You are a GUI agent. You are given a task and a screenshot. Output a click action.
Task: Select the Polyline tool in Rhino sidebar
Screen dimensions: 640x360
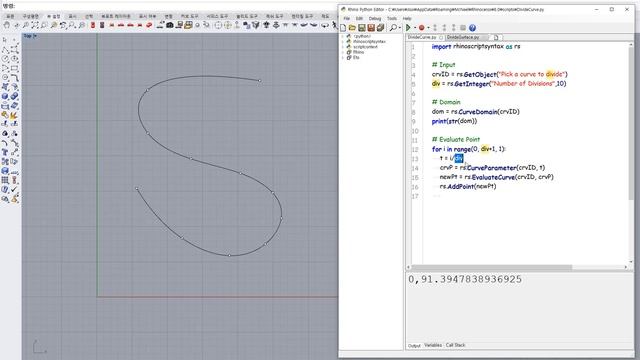[x=5, y=49]
